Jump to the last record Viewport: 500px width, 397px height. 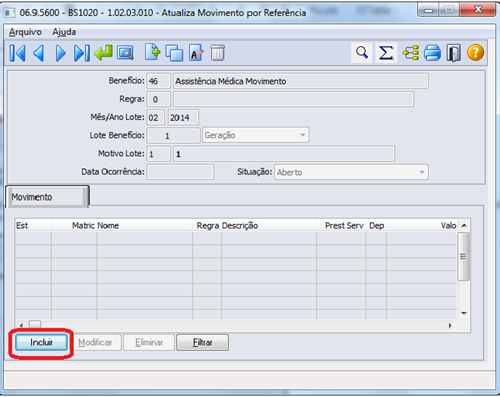point(82,53)
